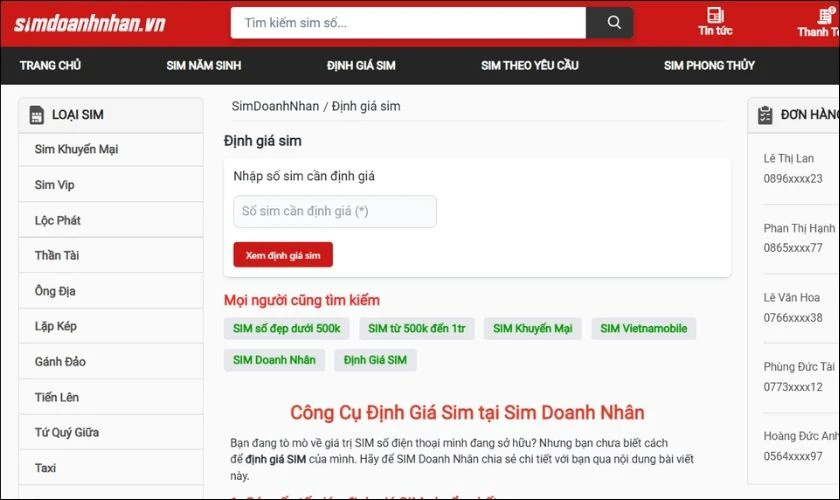
Task: Click the Thanh toán cart icon
Action: click(826, 15)
